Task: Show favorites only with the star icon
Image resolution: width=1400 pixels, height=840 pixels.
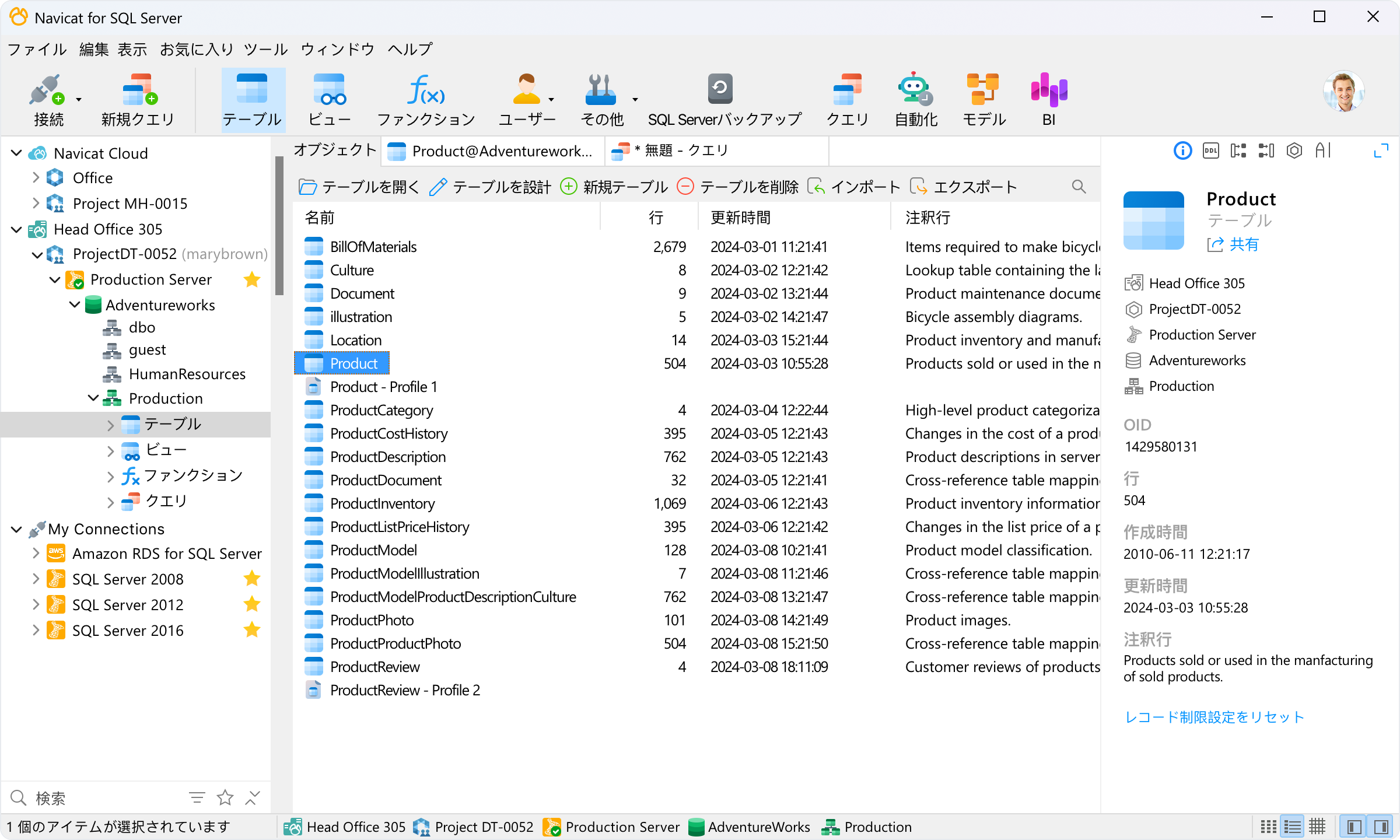Action: point(225,797)
